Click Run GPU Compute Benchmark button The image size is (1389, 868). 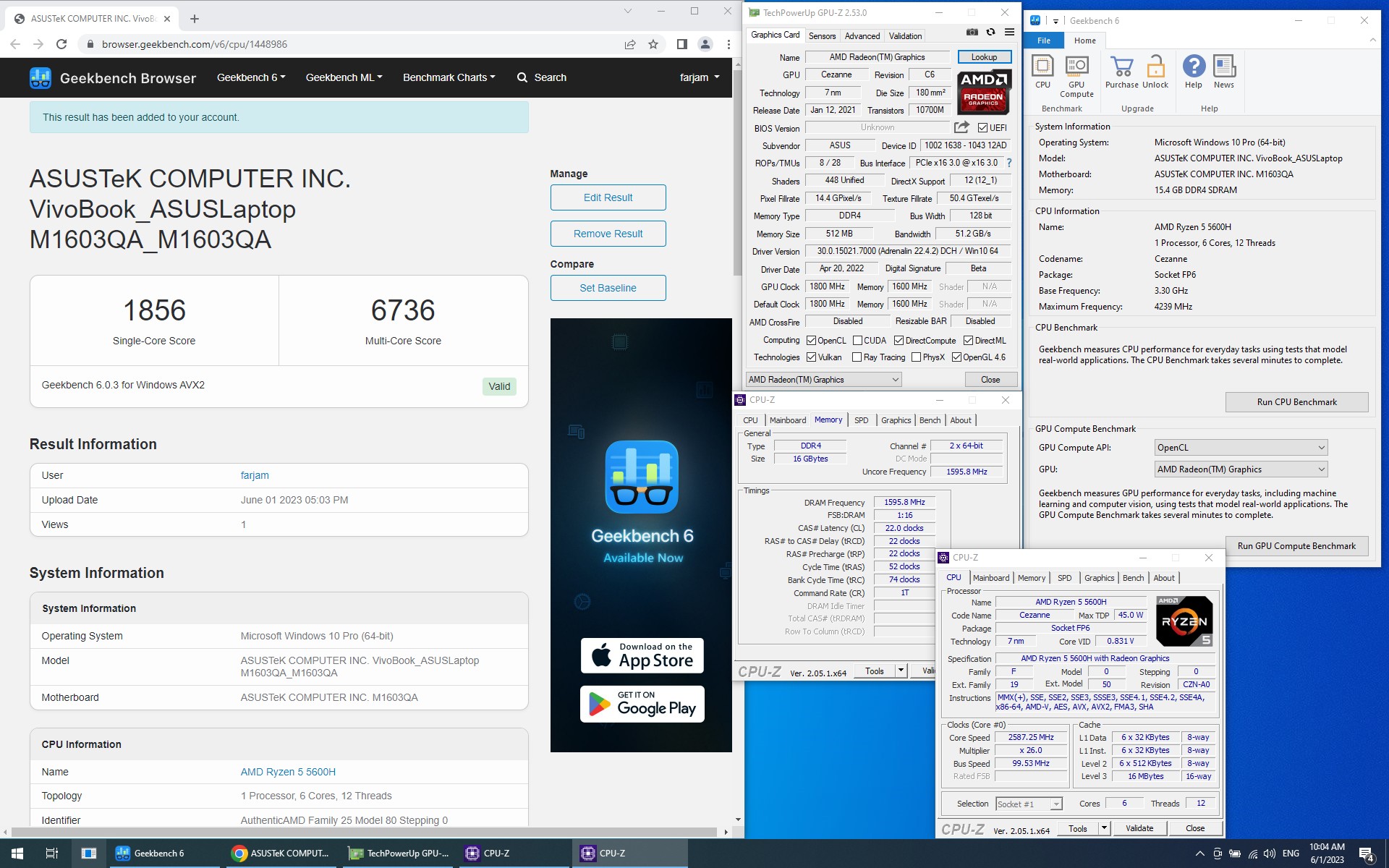(1296, 546)
